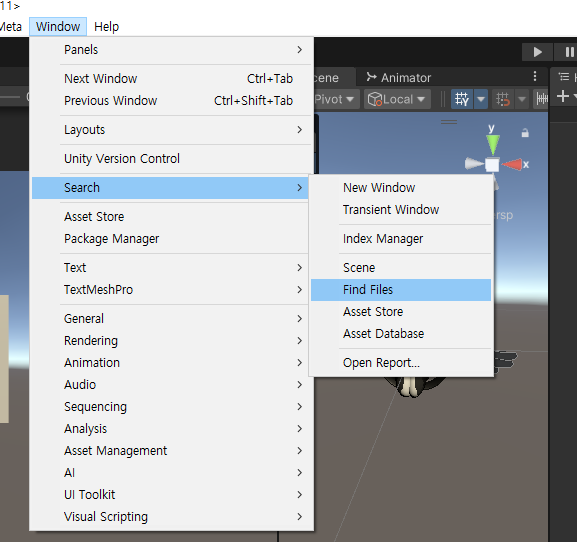This screenshot has width=577, height=542.
Task: Open the Index Manager
Action: click(x=401, y=239)
